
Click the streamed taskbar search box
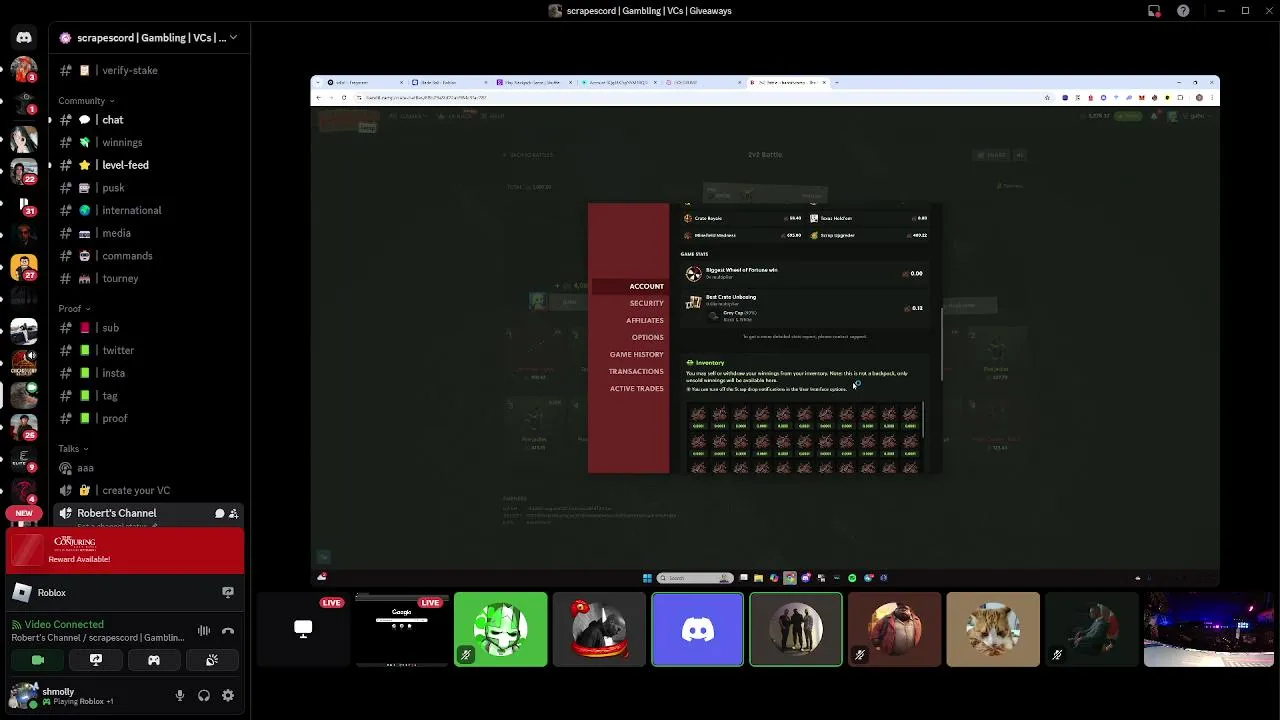point(695,578)
